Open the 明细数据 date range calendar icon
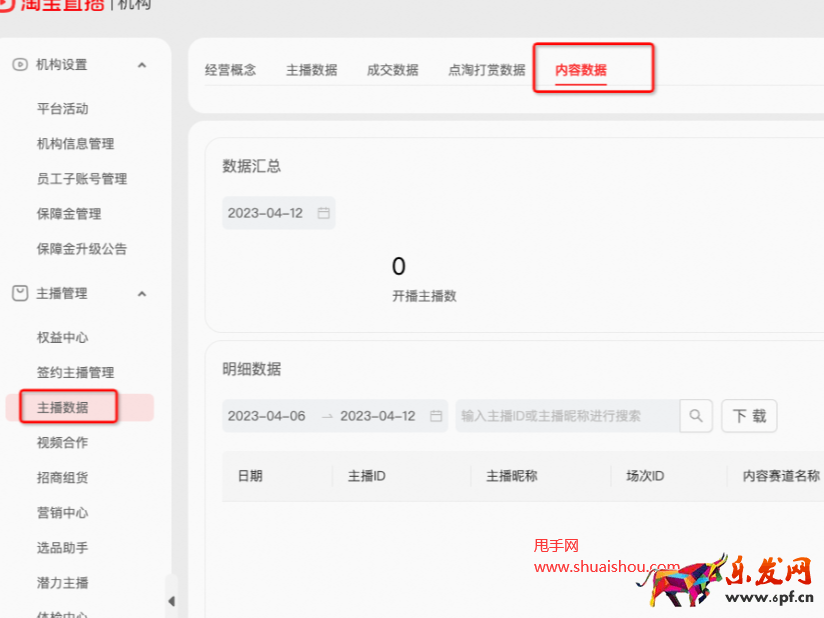 click(x=435, y=415)
